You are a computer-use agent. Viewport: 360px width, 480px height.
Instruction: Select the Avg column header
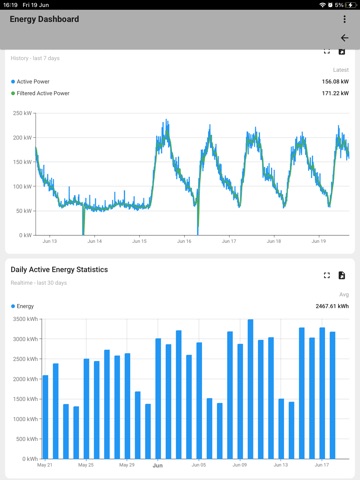(344, 295)
